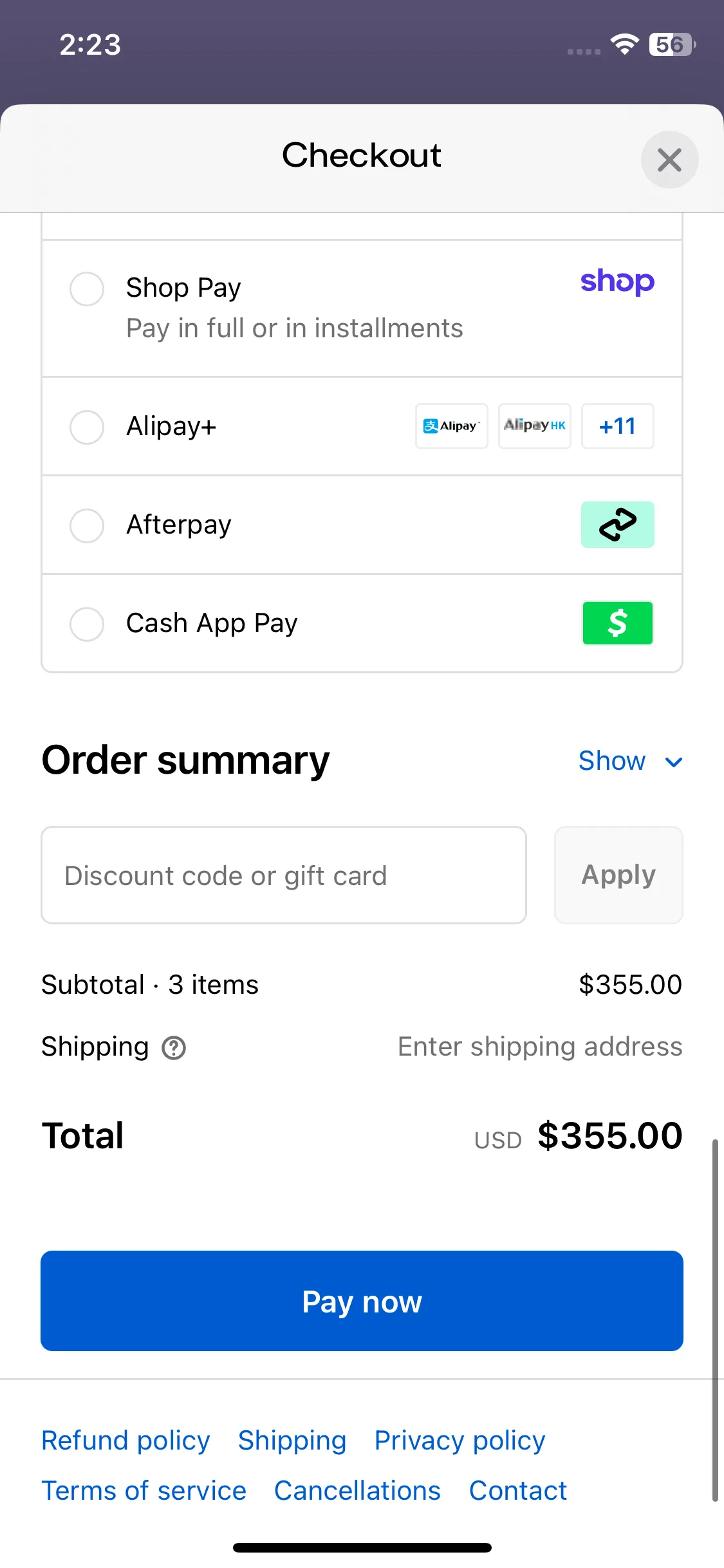Tap the chevron next to Show
Image resolution: width=724 pixels, height=1568 pixels.
pyautogui.click(x=674, y=763)
